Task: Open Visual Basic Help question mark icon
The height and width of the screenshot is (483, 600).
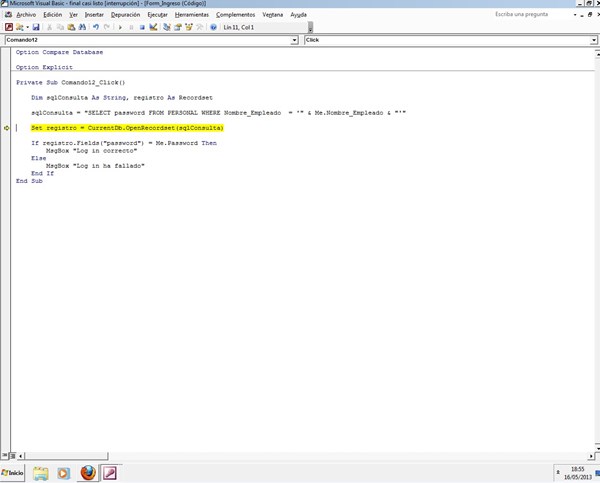Action: (x=214, y=27)
